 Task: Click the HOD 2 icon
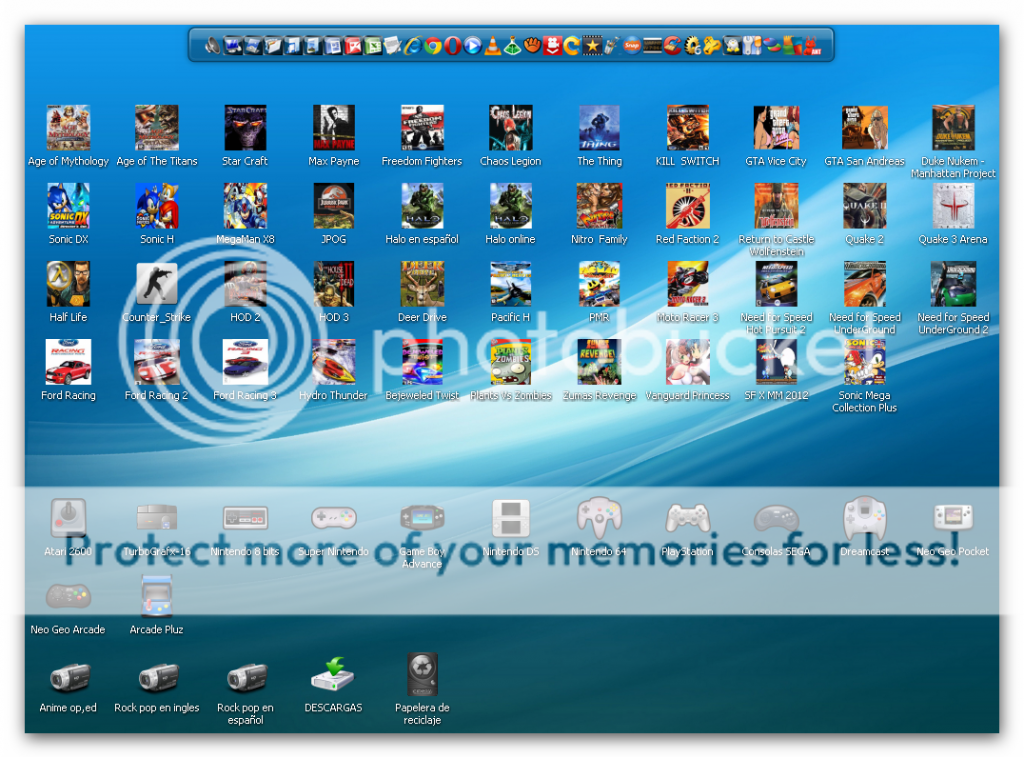tap(246, 284)
